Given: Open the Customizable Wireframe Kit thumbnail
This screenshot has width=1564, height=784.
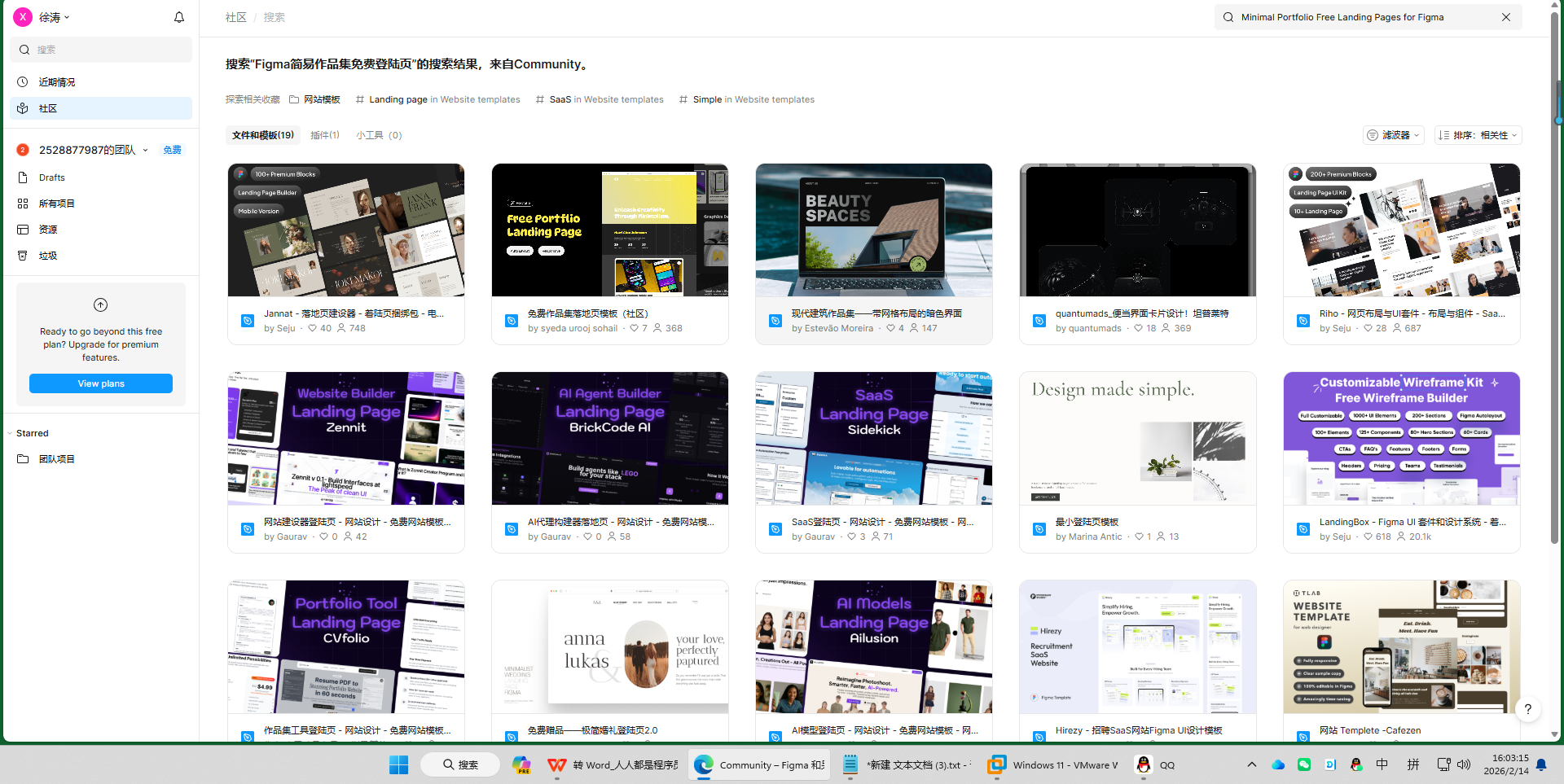Looking at the screenshot, I should 1402,438.
